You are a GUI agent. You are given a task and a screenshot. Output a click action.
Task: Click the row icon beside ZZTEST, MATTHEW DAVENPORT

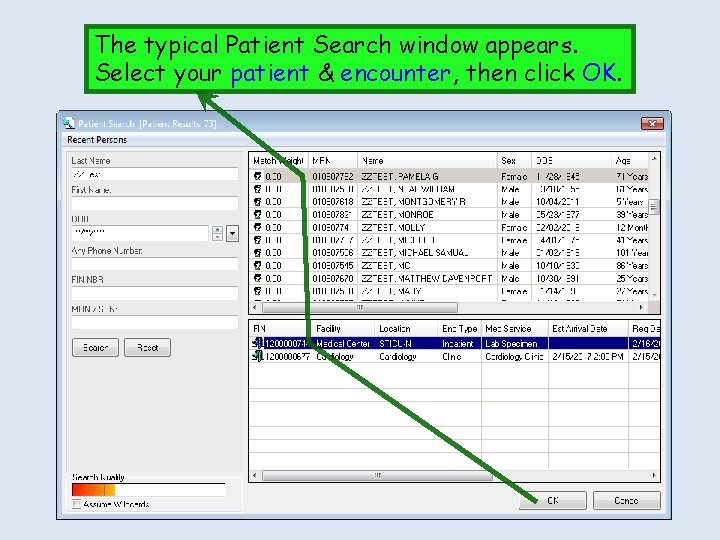258,278
